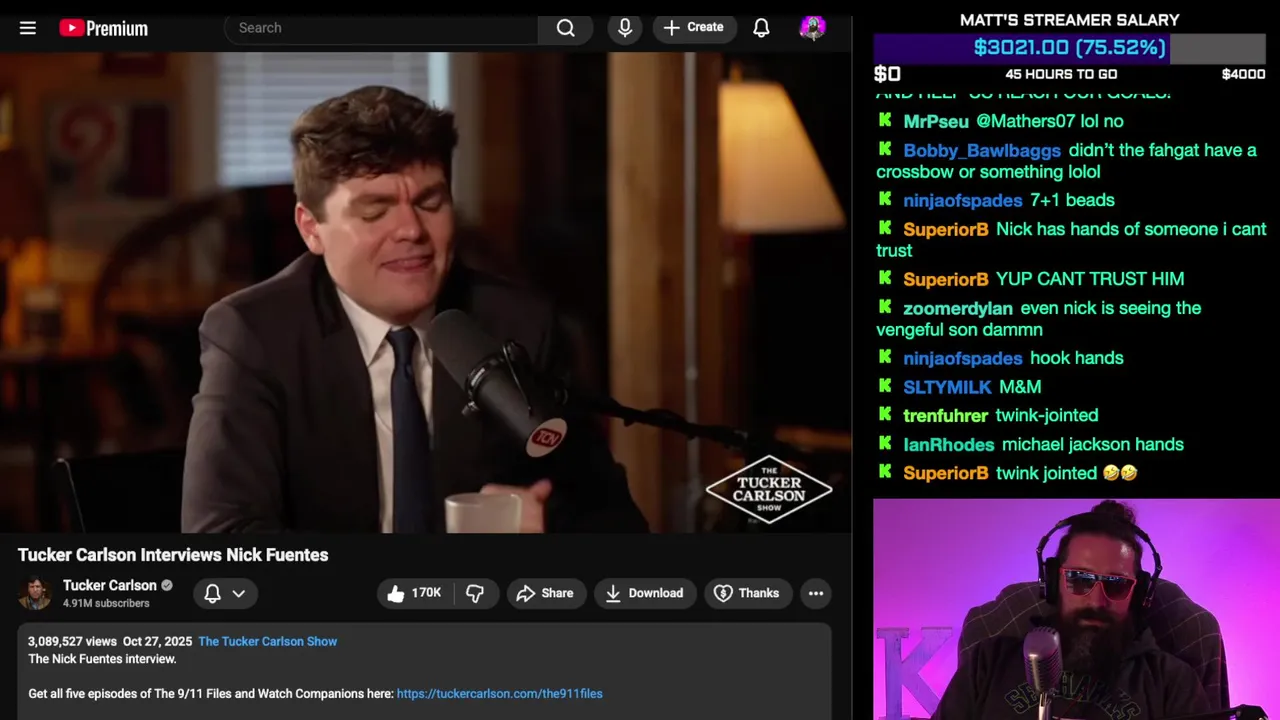Toggle the subscription notification bell
1280x720 pixels.
(212, 593)
